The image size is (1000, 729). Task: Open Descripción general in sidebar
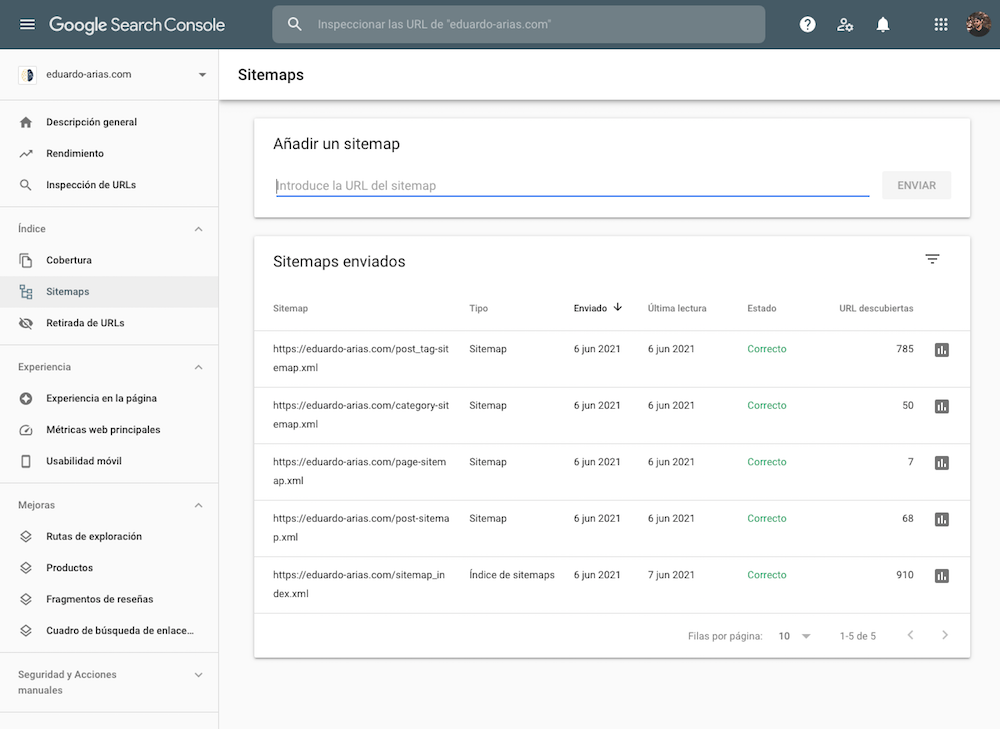pos(109,122)
